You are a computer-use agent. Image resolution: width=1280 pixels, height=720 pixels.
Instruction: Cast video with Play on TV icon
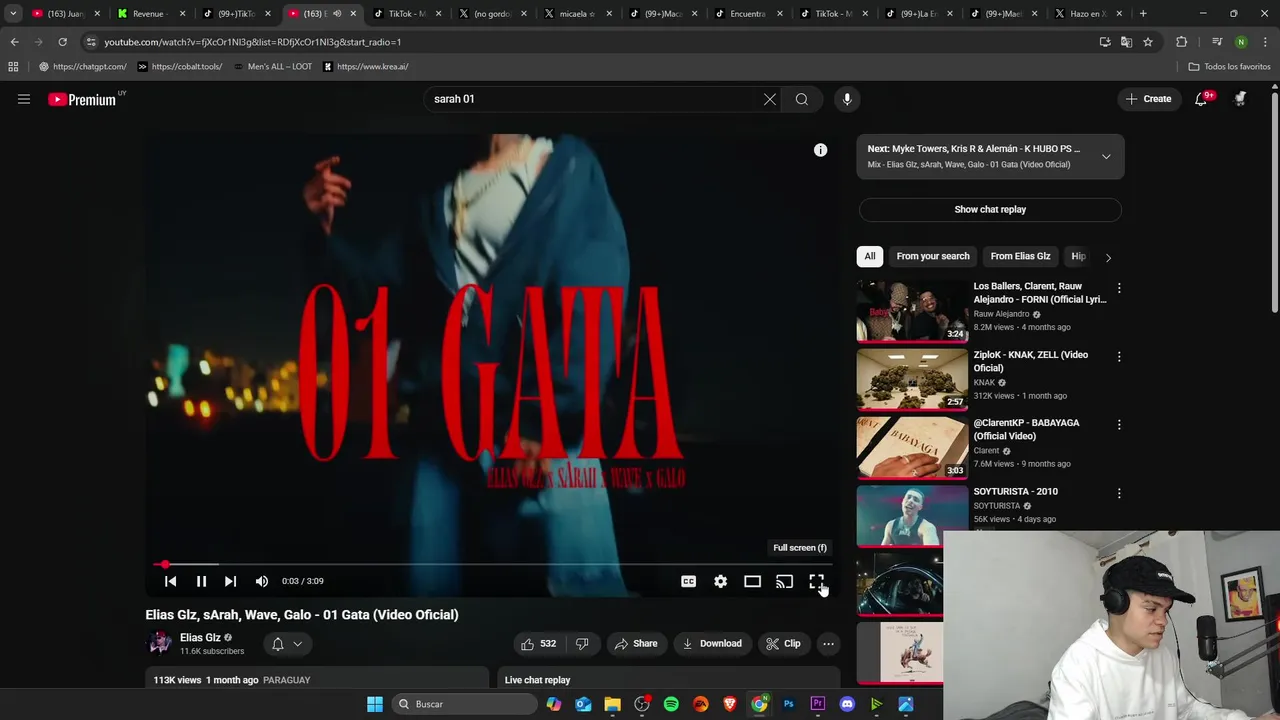point(785,581)
